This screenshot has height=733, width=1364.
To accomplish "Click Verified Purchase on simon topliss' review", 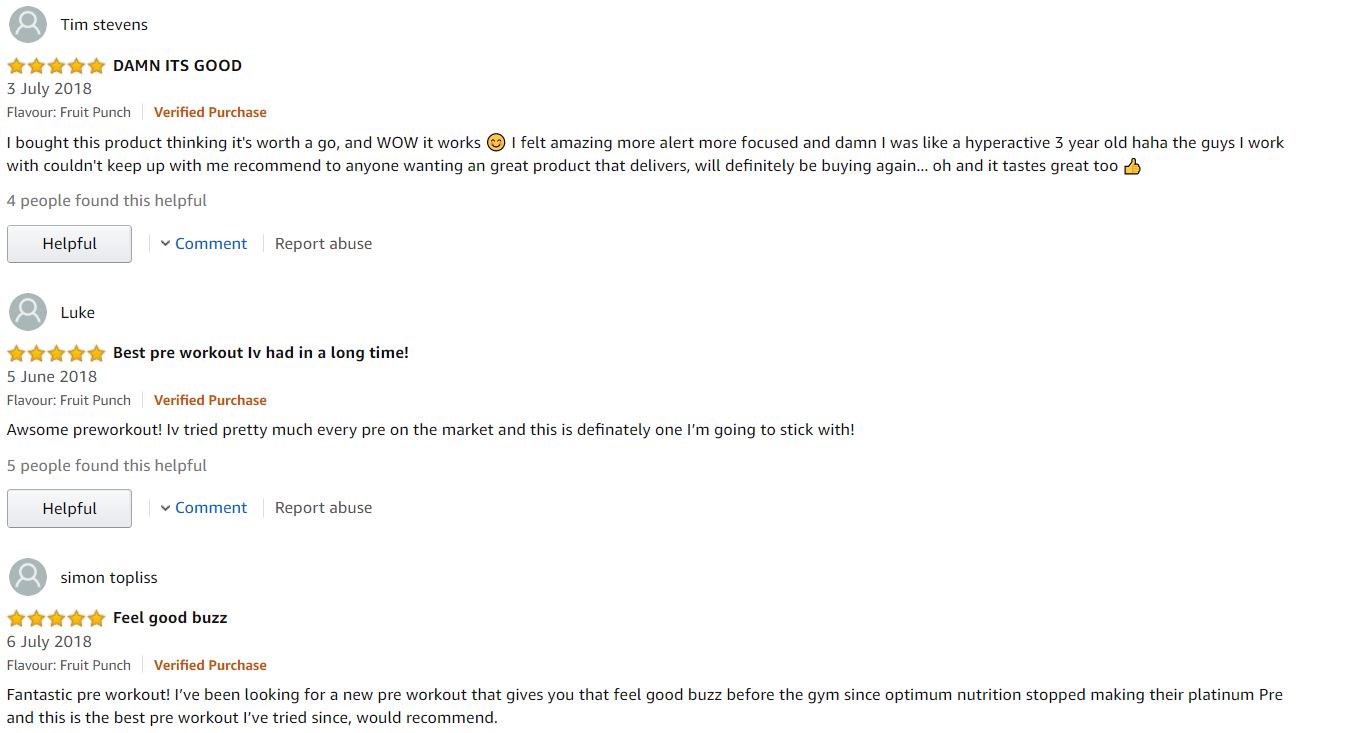I will point(210,665).
